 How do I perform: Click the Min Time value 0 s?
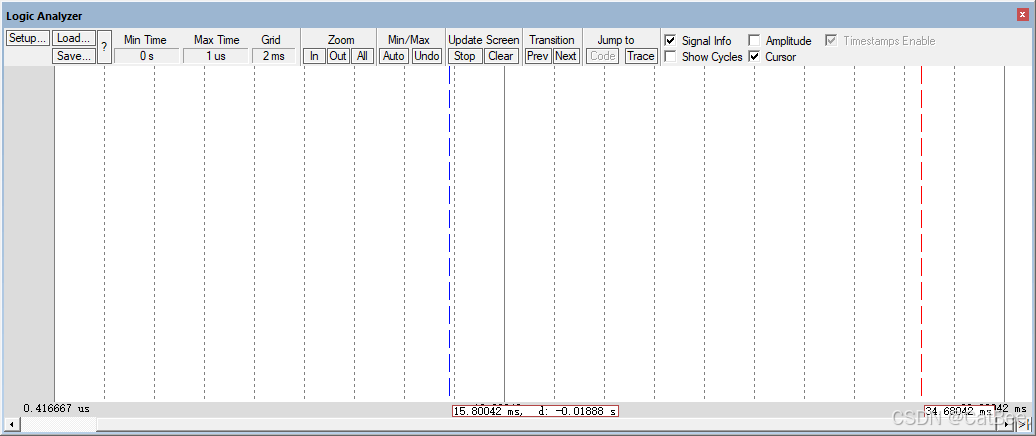point(147,56)
